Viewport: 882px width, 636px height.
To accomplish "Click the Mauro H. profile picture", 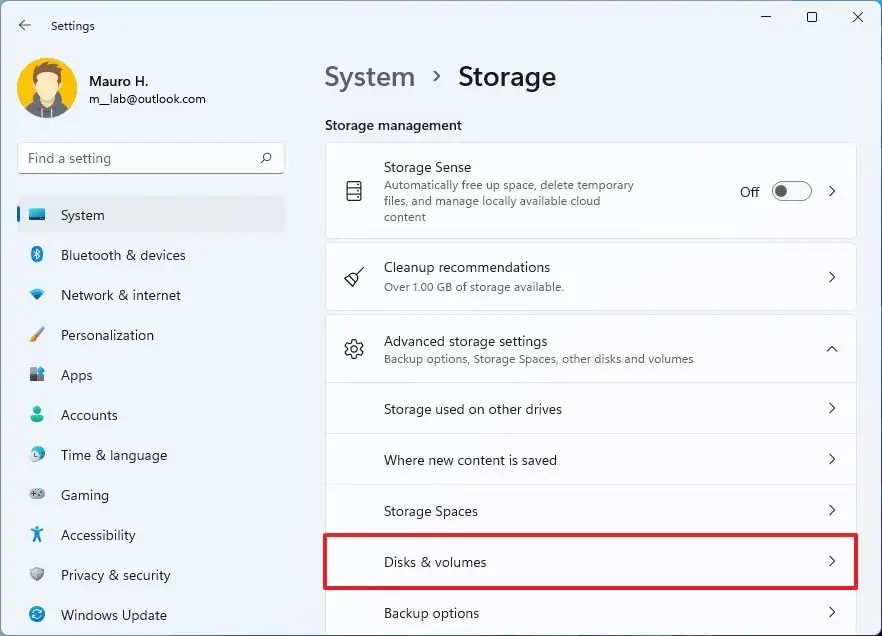I will pos(47,88).
